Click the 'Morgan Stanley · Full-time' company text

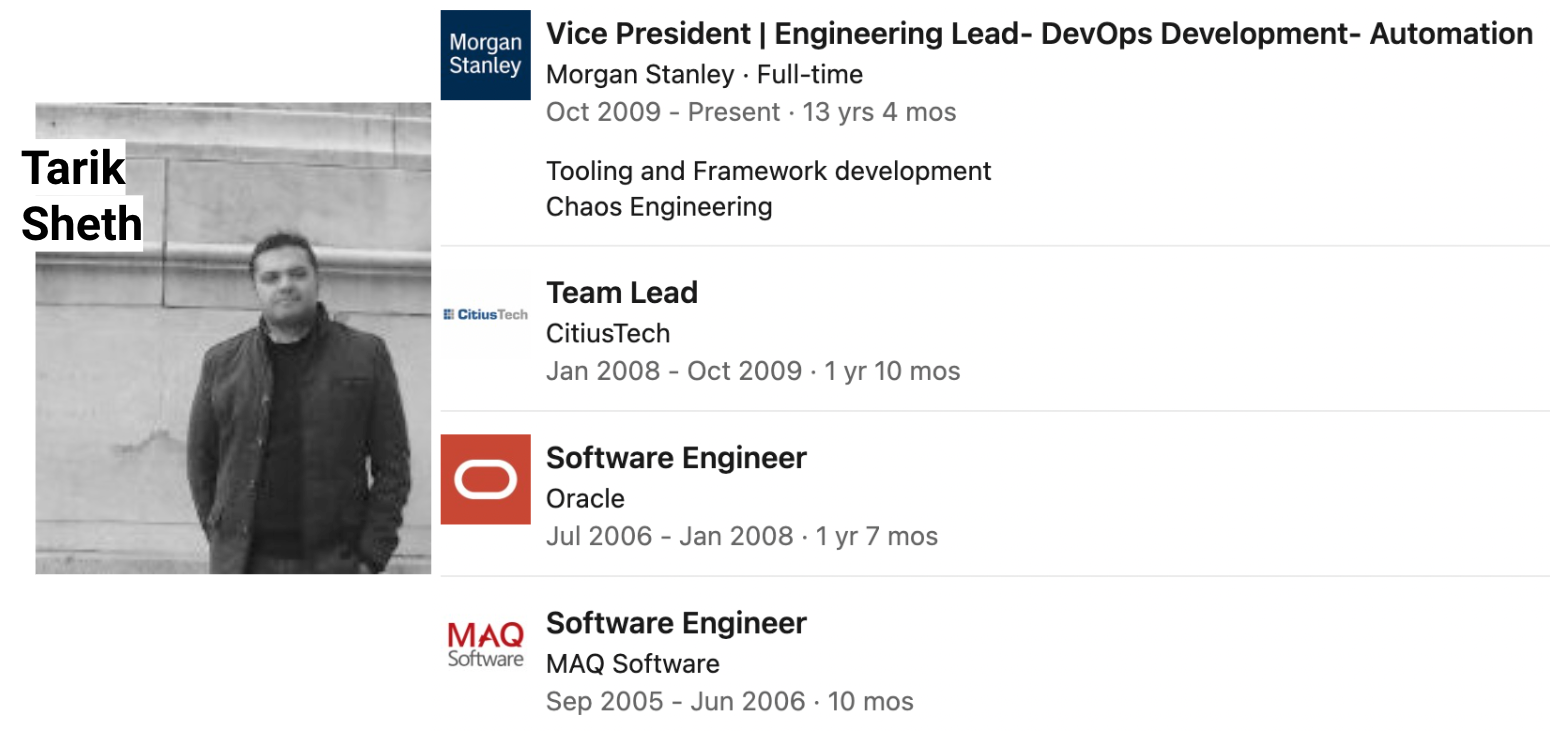tap(704, 74)
